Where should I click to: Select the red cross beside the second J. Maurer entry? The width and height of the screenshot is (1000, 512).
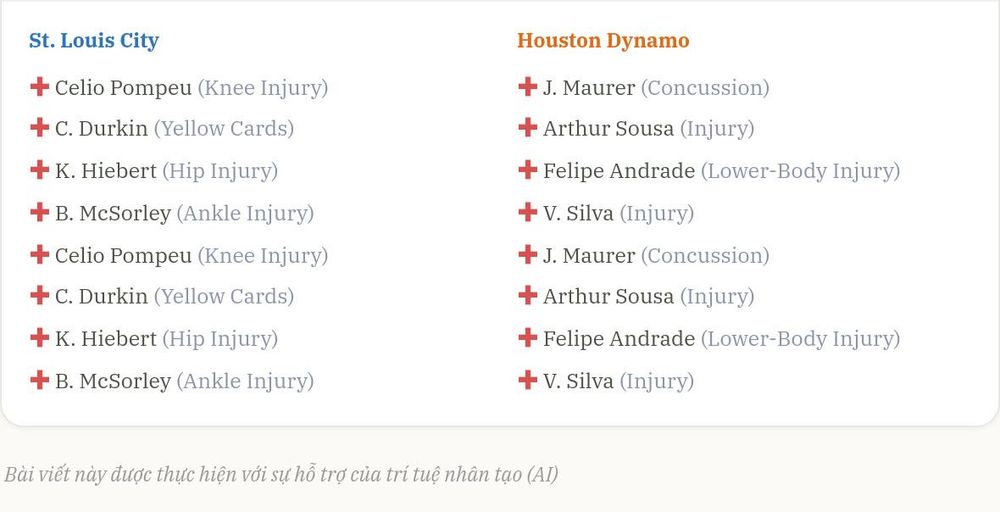(x=527, y=254)
